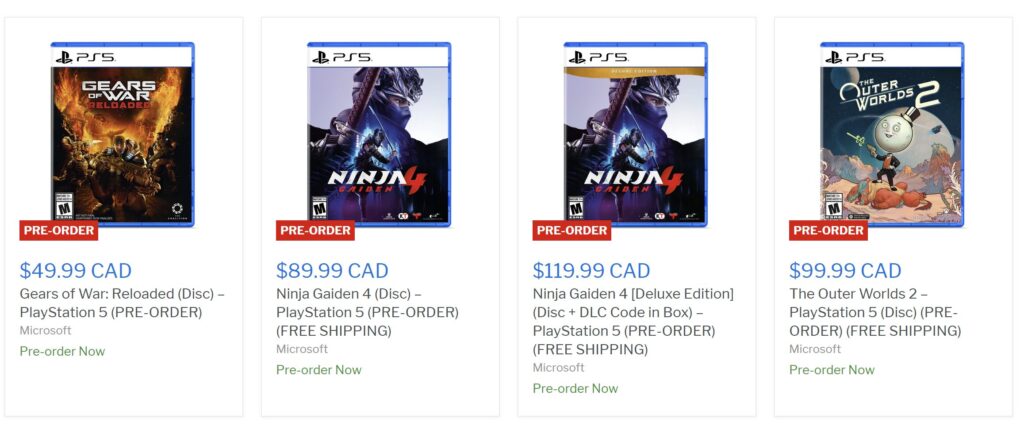This screenshot has width=1024, height=426.
Task: Open Gears of War: Reloaded cover image
Action: (123, 133)
